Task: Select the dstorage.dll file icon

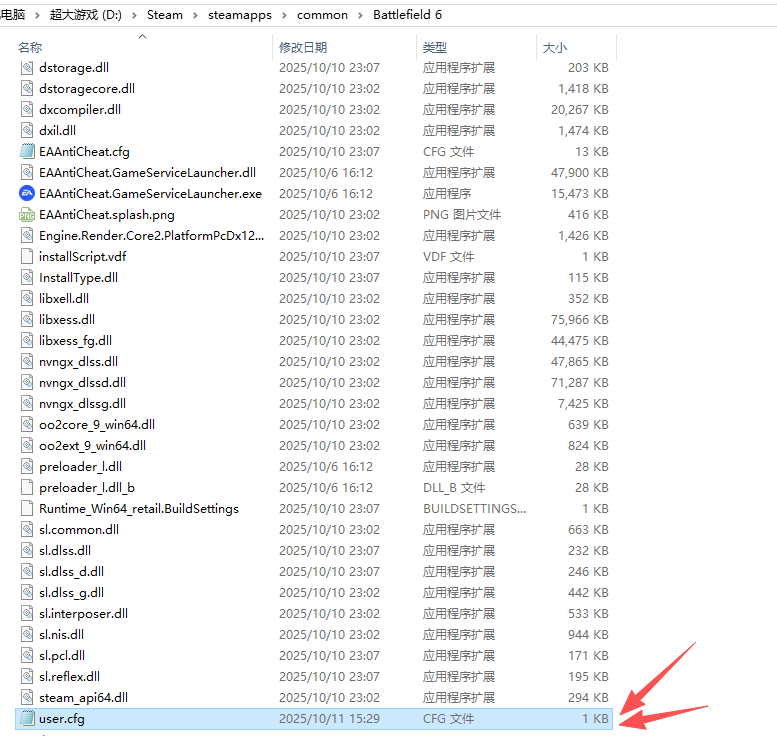Action: (x=27, y=67)
